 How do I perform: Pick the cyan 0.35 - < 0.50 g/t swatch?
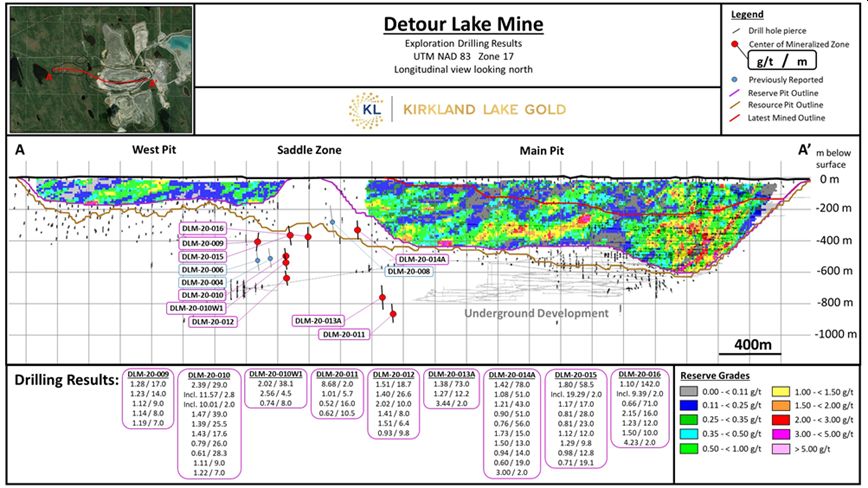click(x=689, y=434)
